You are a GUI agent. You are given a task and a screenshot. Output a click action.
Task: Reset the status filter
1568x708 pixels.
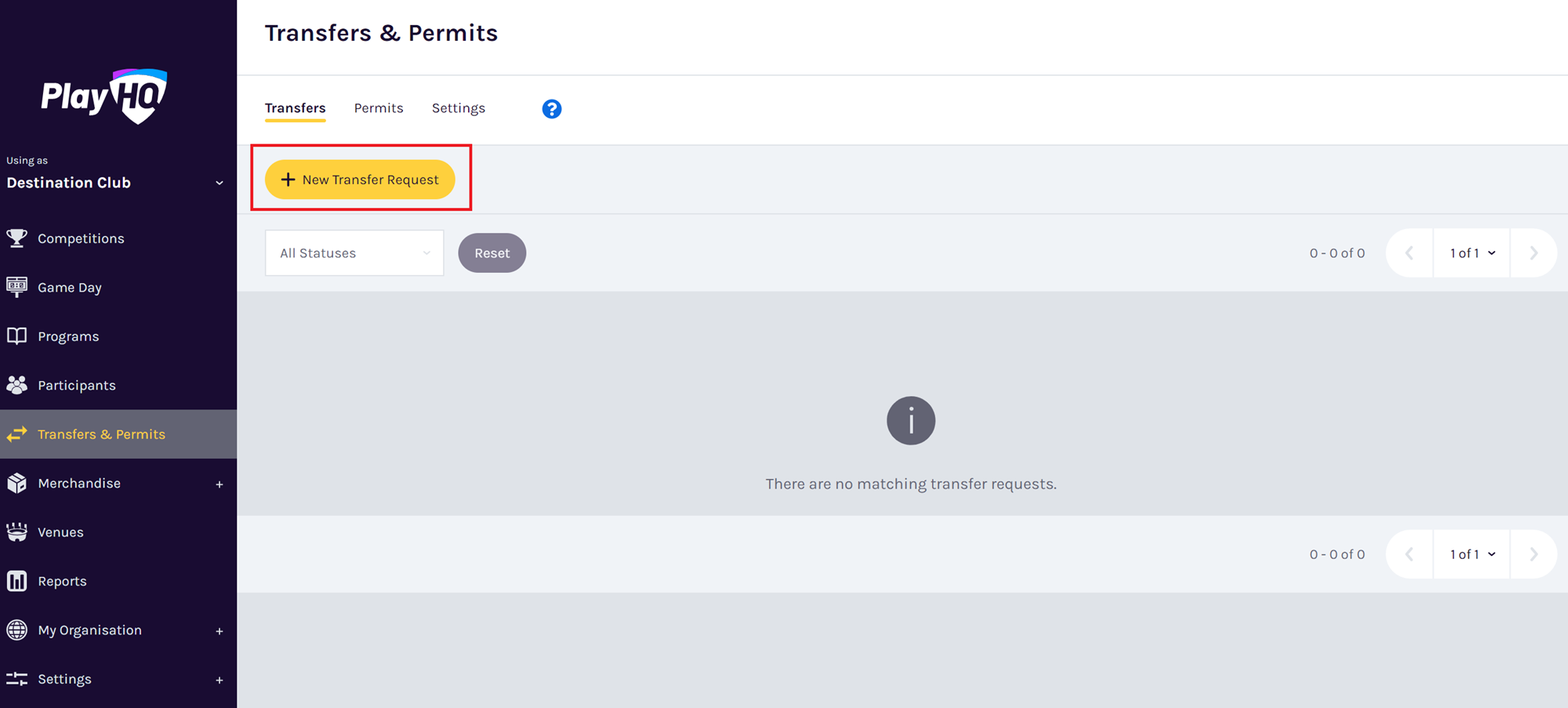pyautogui.click(x=492, y=252)
